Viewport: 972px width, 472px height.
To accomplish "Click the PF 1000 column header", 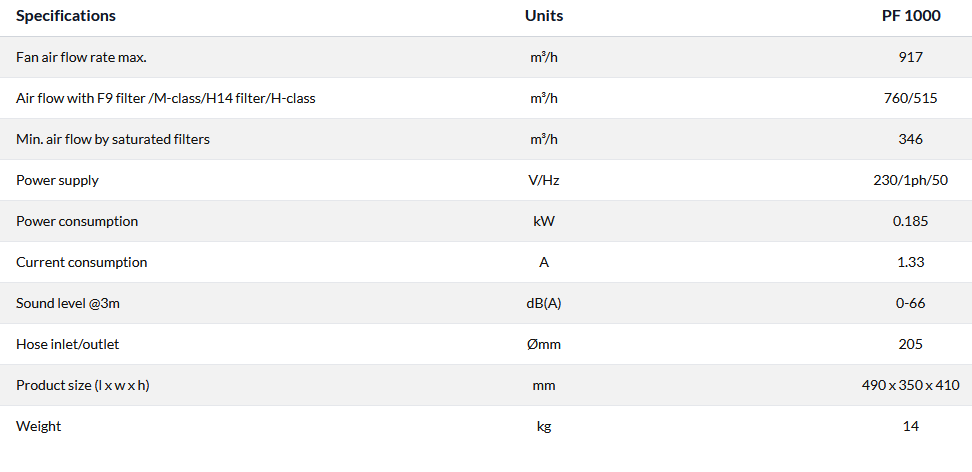I will point(910,16).
